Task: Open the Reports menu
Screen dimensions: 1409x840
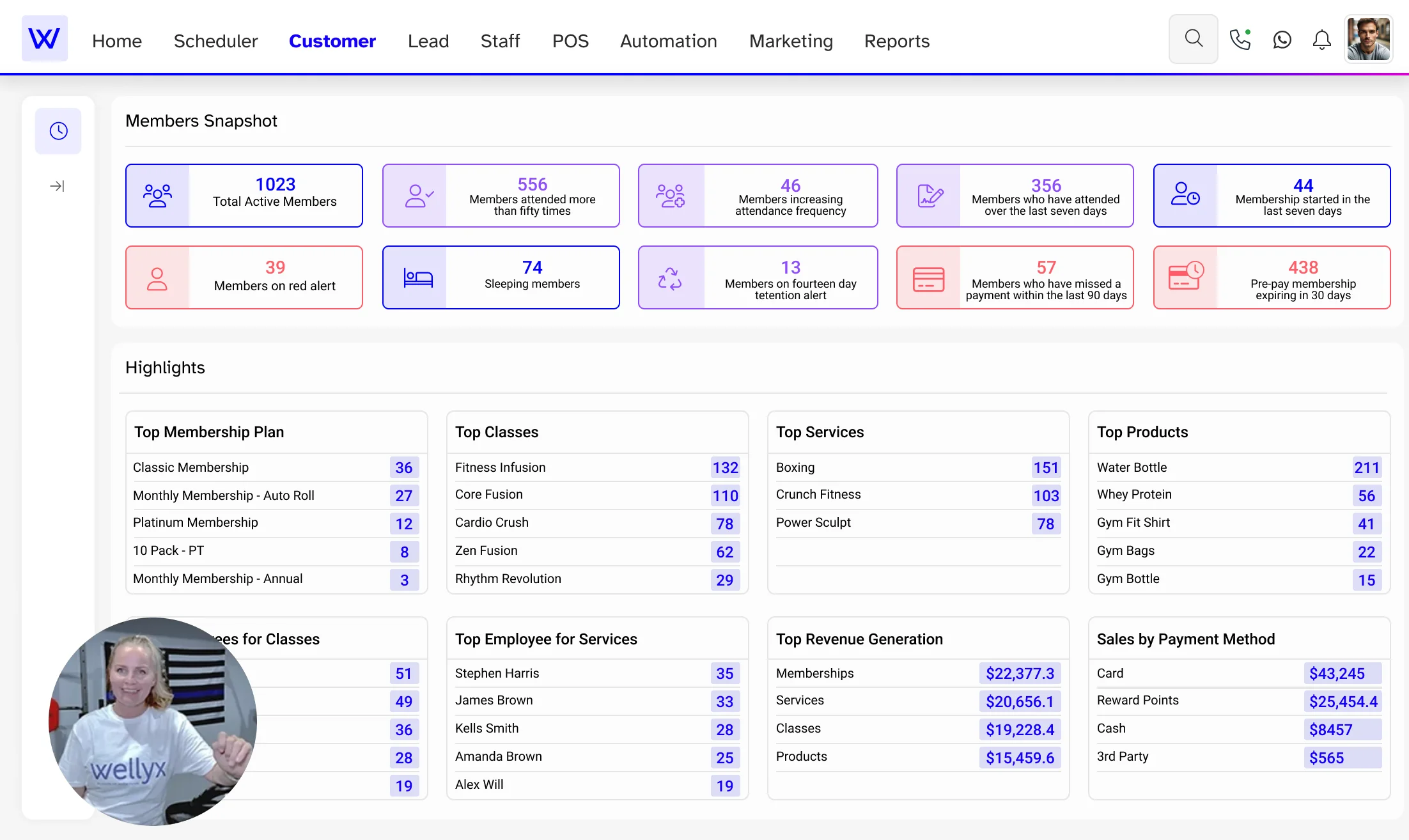Action: [896, 41]
